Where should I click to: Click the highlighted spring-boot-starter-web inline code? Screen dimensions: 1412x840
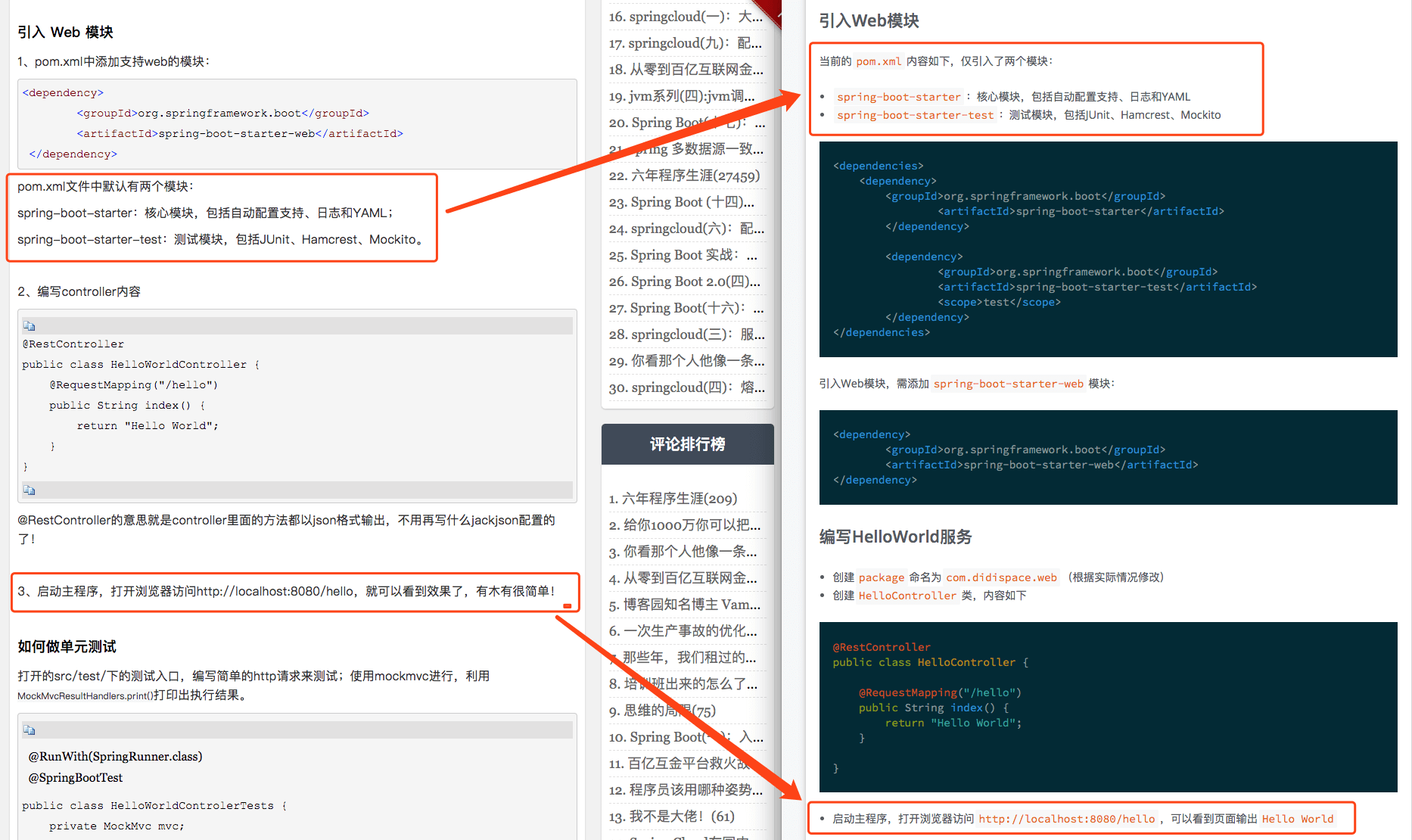1008,384
